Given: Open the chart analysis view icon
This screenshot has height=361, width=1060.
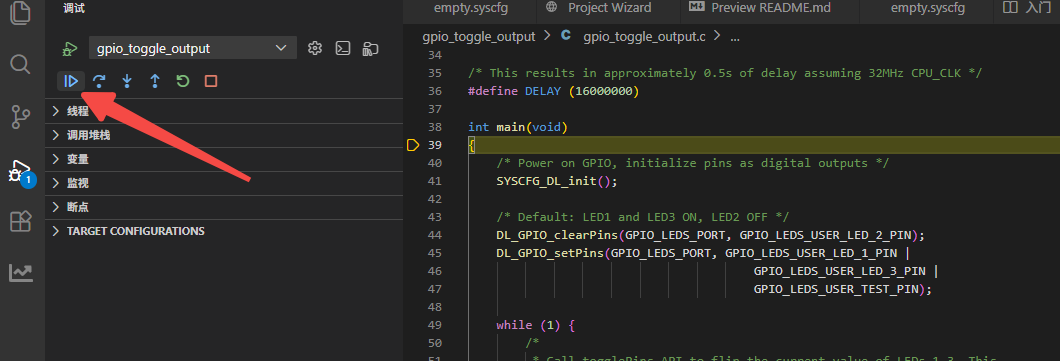Looking at the screenshot, I should 21,272.
